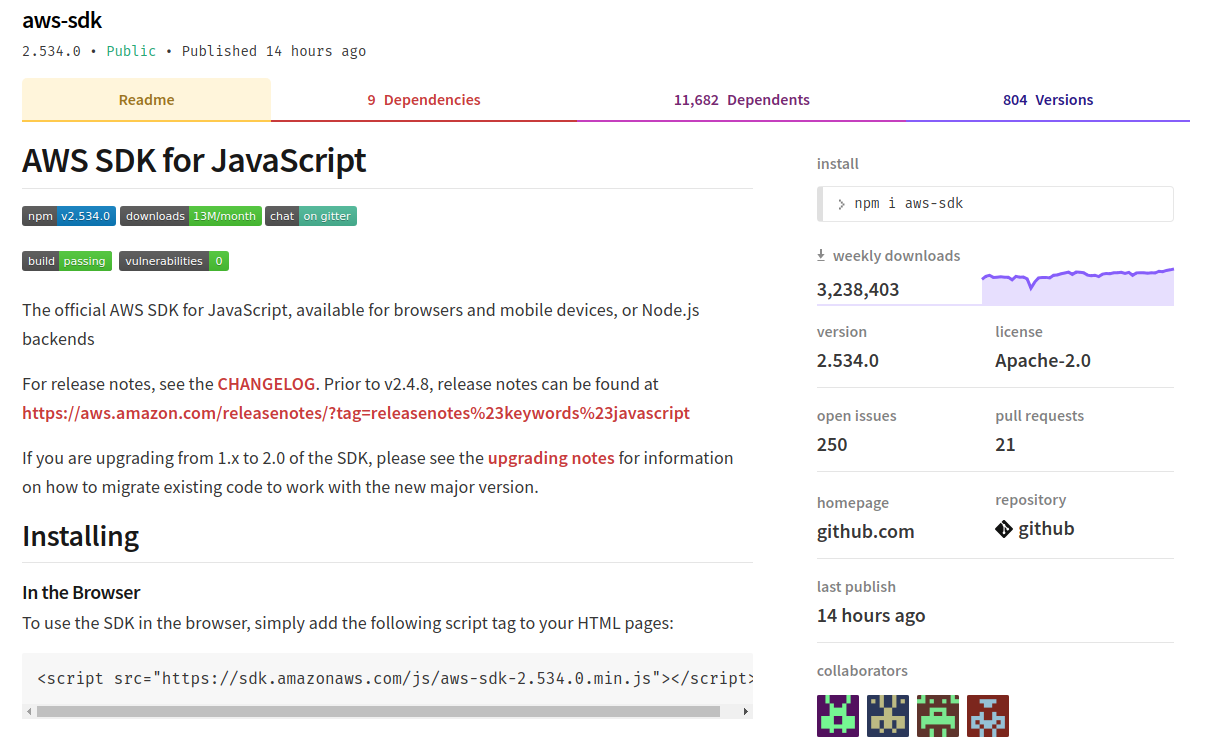1206x747 pixels.
Task: Click the npm v2.534.0 badge
Action: point(69,216)
